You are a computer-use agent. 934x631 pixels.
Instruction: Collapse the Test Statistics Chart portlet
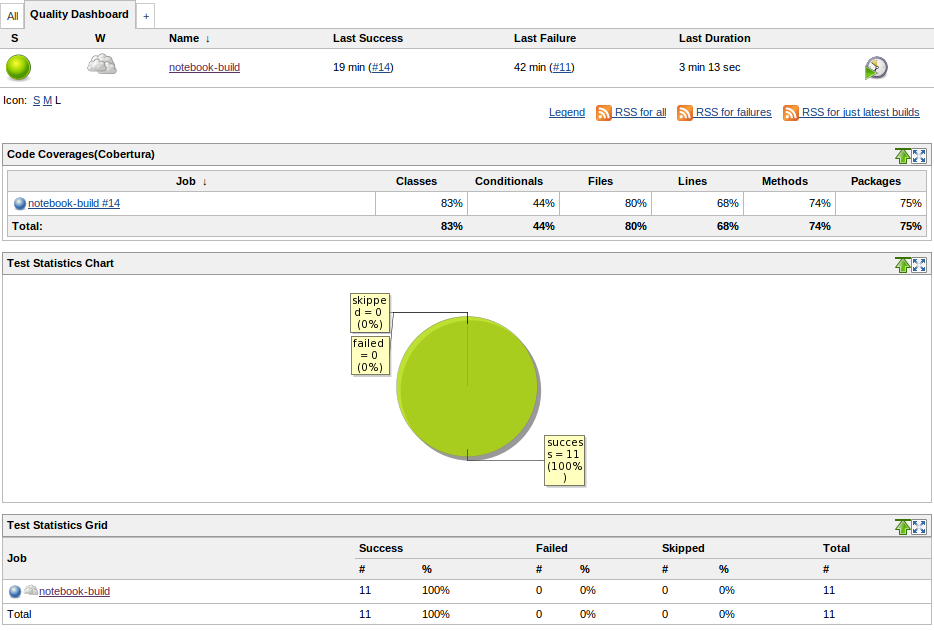(x=903, y=264)
